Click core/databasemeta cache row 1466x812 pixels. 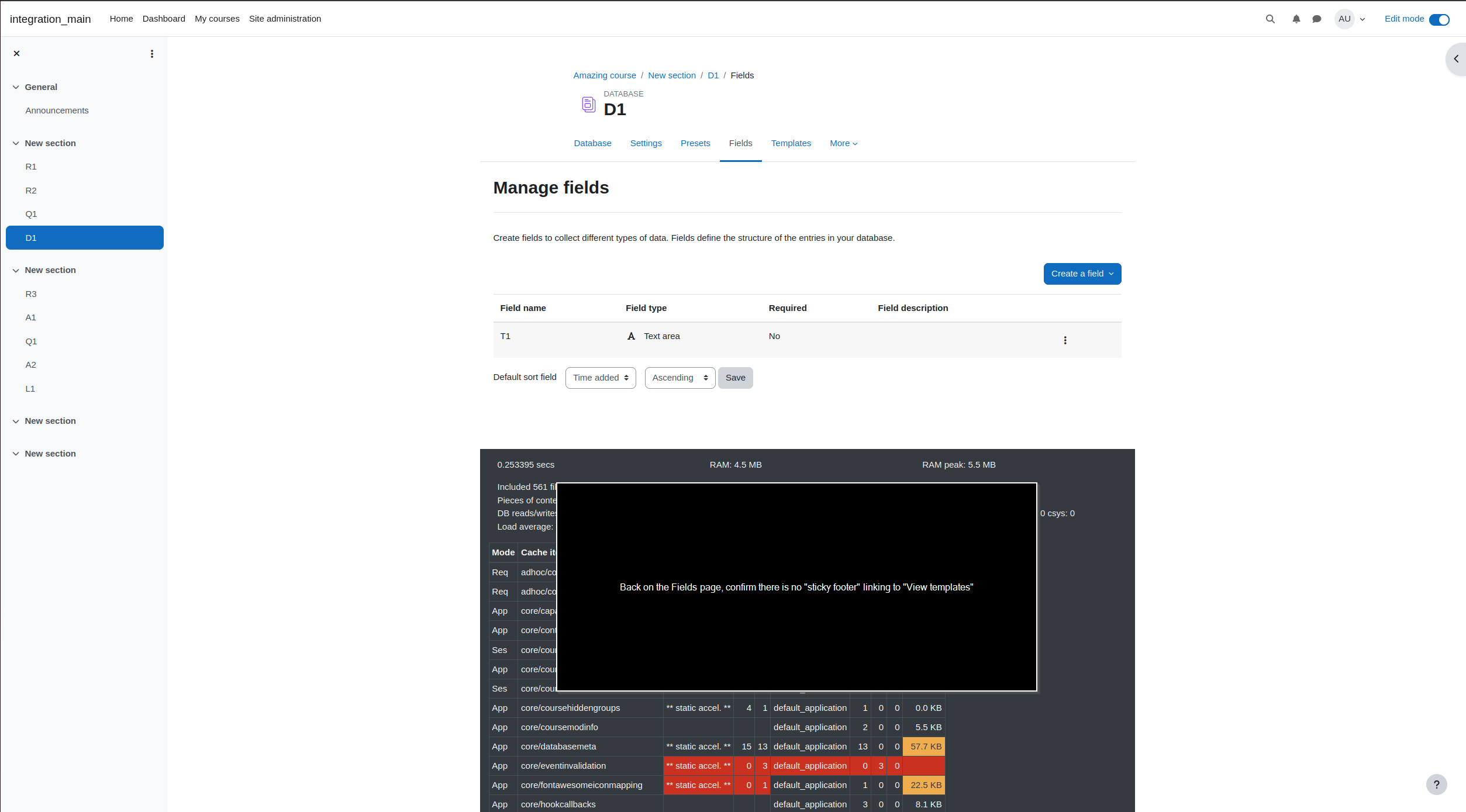click(x=717, y=747)
